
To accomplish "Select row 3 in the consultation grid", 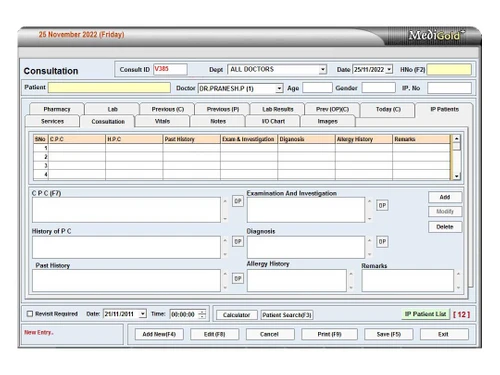I will pos(242,166).
